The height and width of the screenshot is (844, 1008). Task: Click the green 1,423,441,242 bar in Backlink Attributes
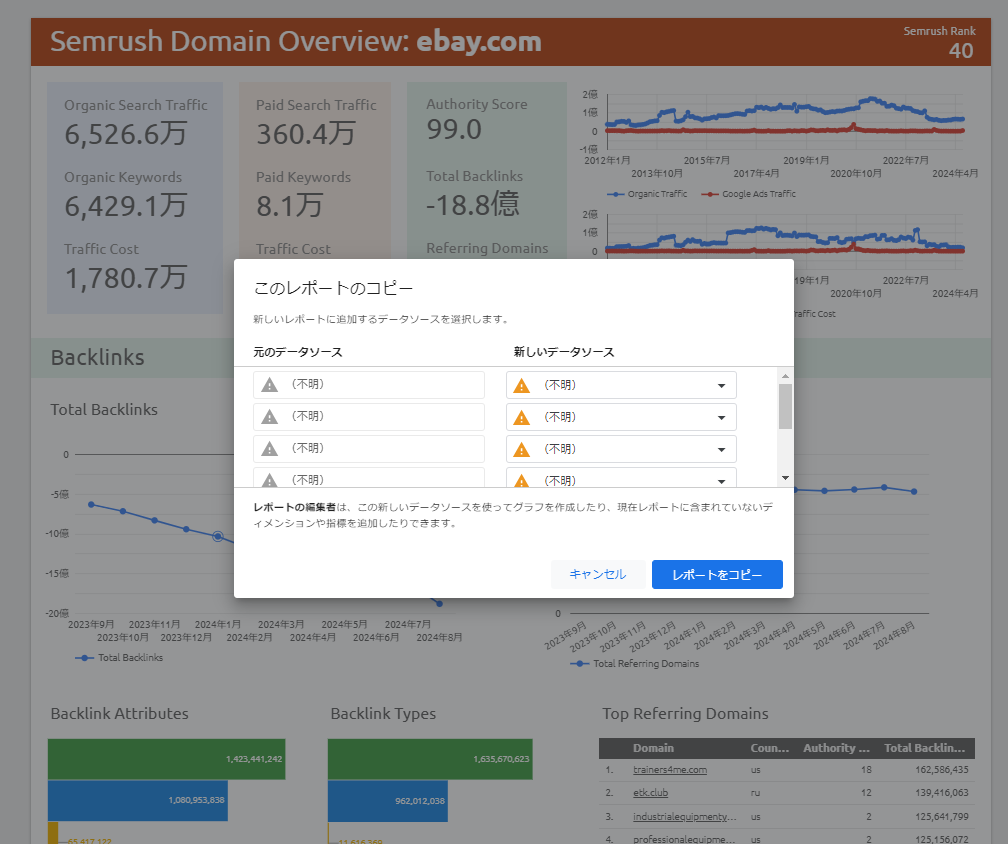pos(166,759)
